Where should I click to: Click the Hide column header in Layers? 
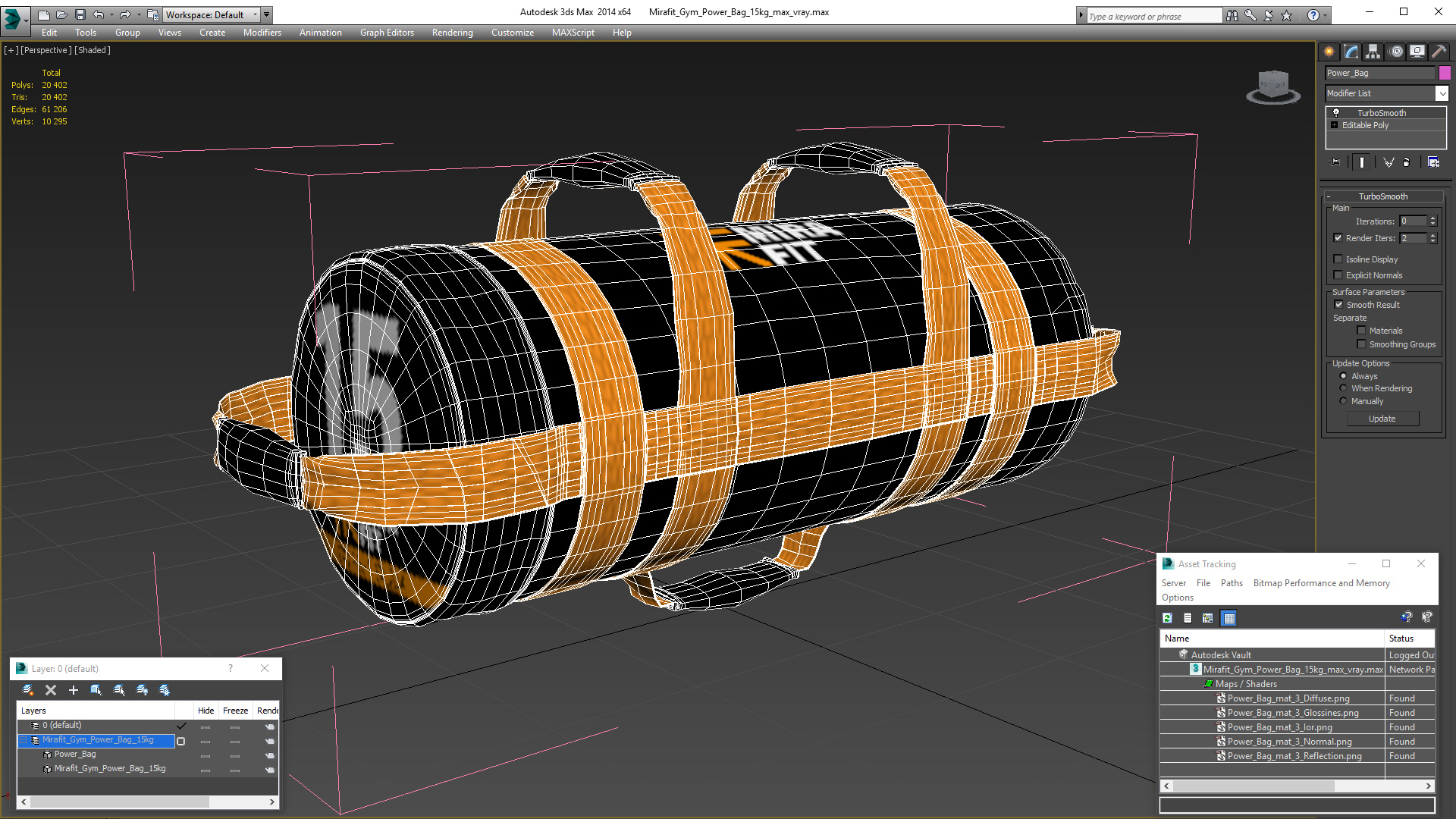pyautogui.click(x=206, y=711)
